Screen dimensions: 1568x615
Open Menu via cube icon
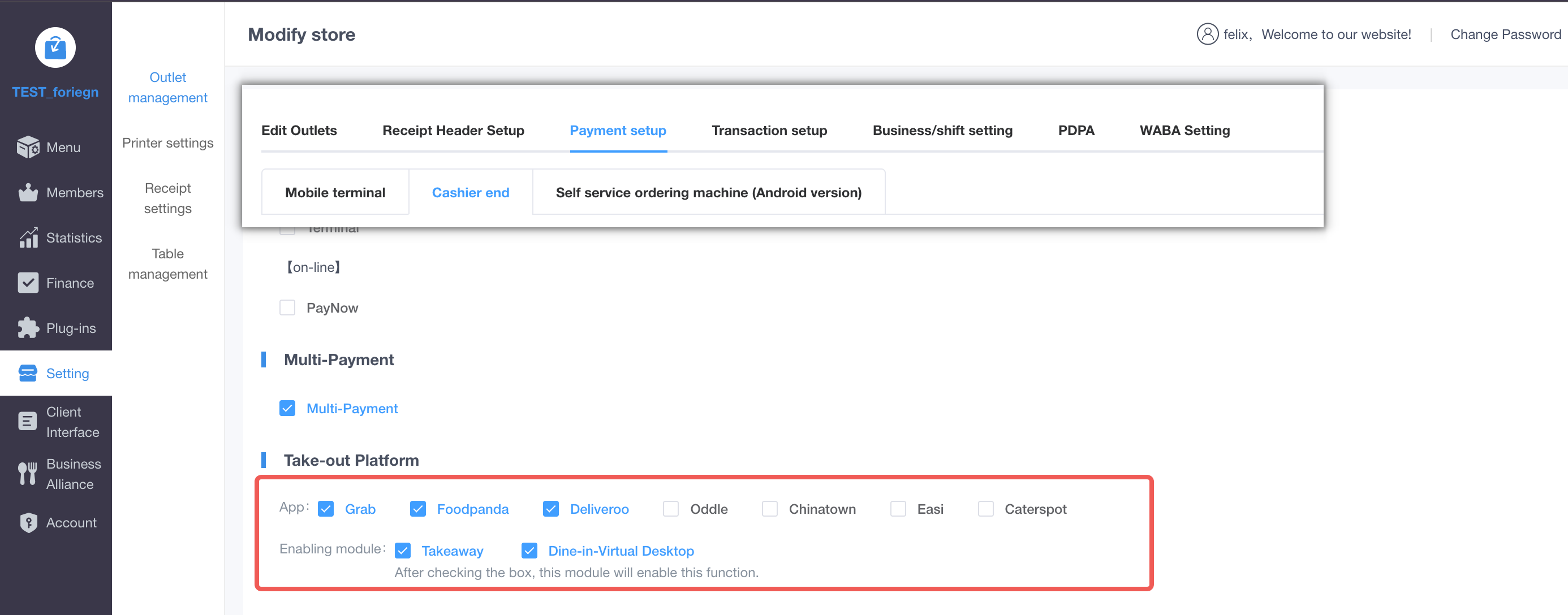(28, 147)
